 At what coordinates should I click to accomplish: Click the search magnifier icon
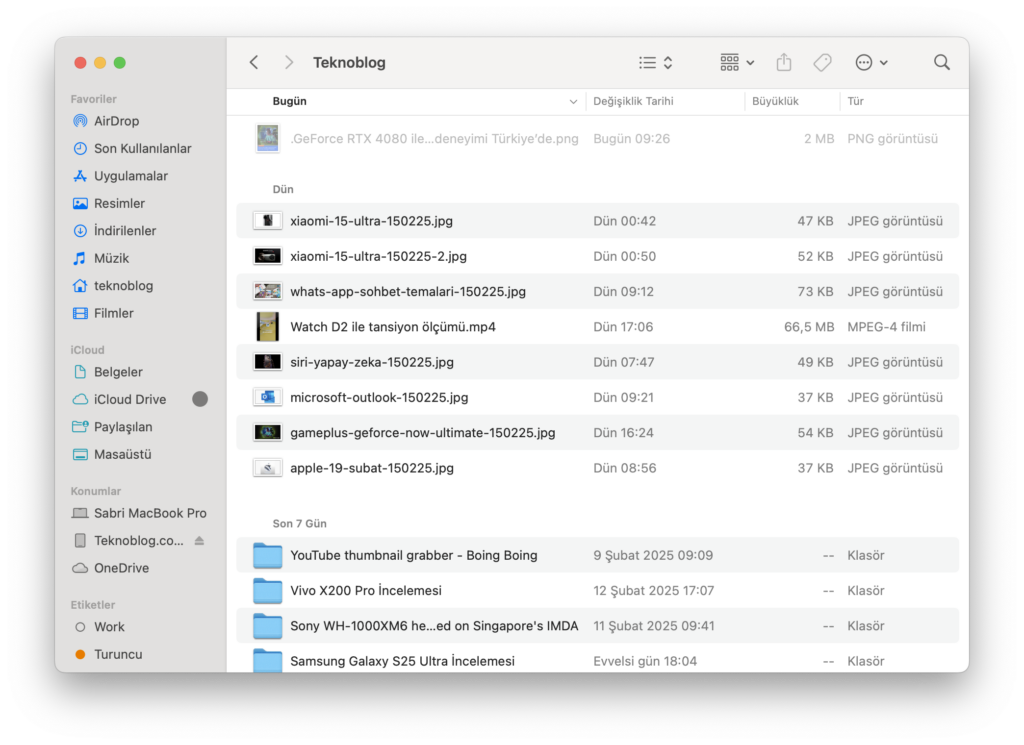(942, 63)
